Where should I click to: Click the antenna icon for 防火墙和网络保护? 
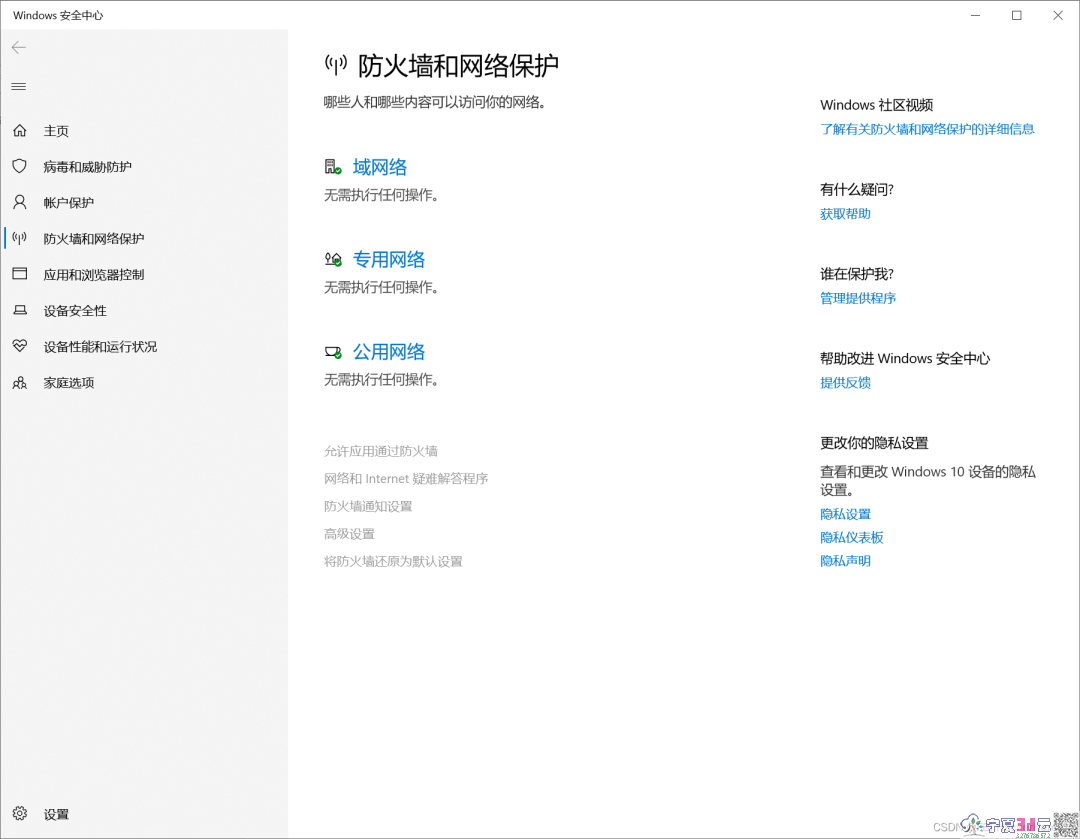coord(20,238)
